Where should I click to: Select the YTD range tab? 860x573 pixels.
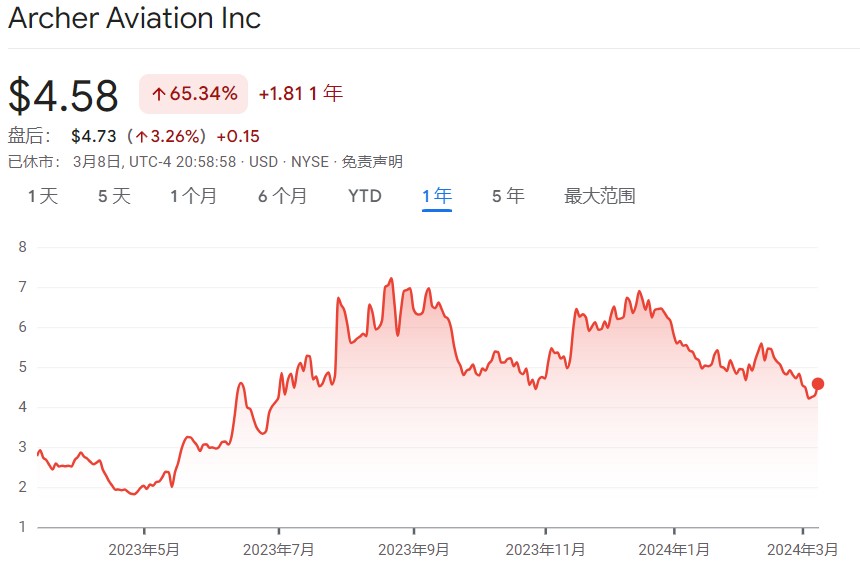(x=365, y=196)
